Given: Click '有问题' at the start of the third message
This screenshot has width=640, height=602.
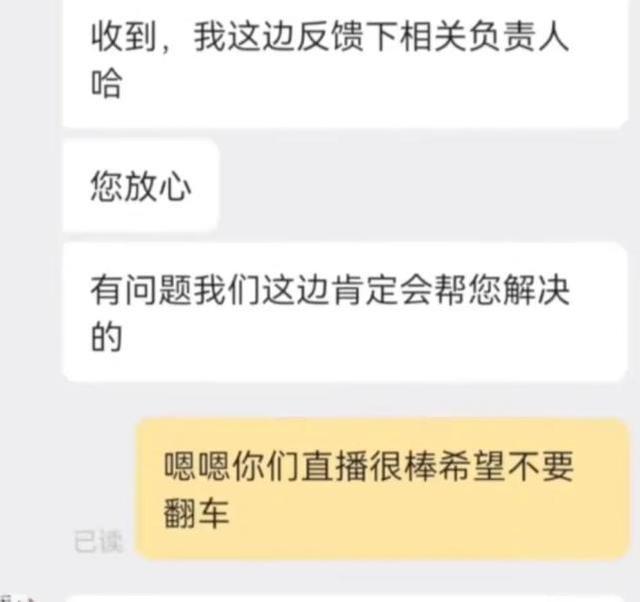Looking at the screenshot, I should 141,290.
